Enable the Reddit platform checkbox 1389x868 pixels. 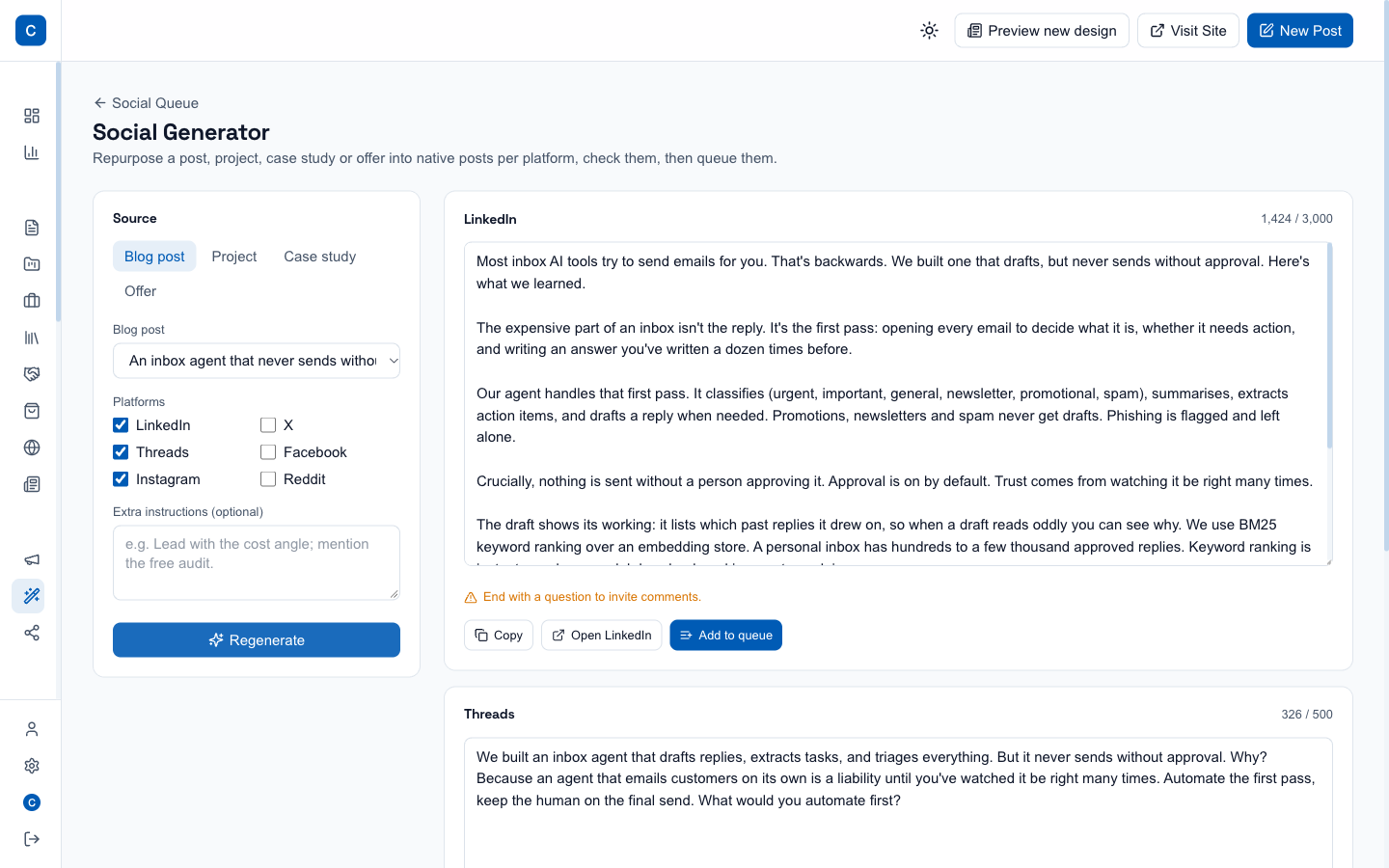pos(268,479)
